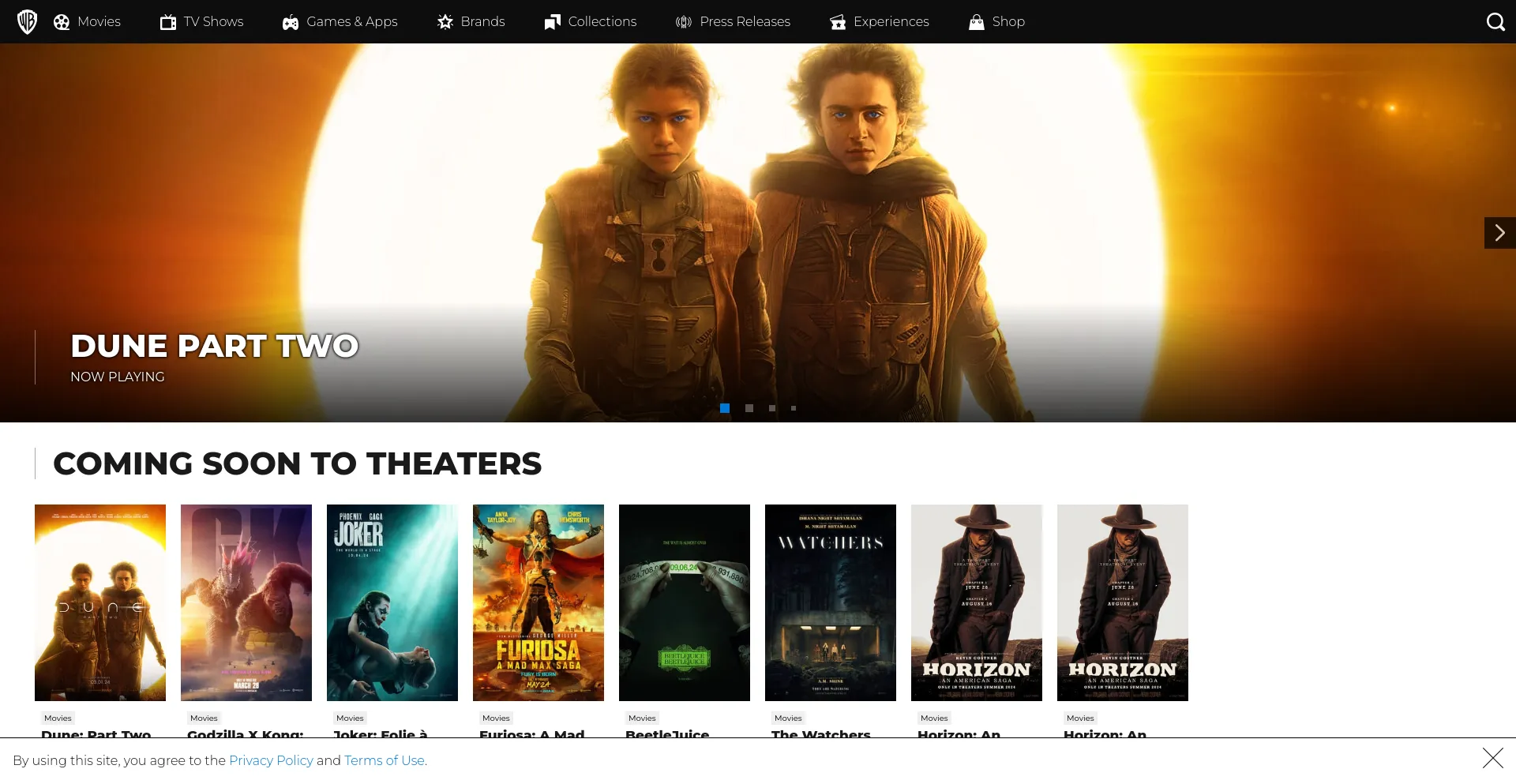Image resolution: width=1516 pixels, height=784 pixels.
Task: Open the Shop via the bag icon
Action: pyautogui.click(x=976, y=21)
